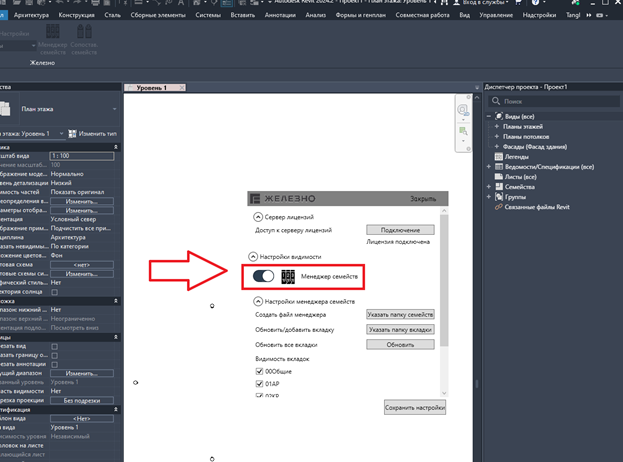
Task: Collapse the Настройки видимости section
Action: [253, 257]
